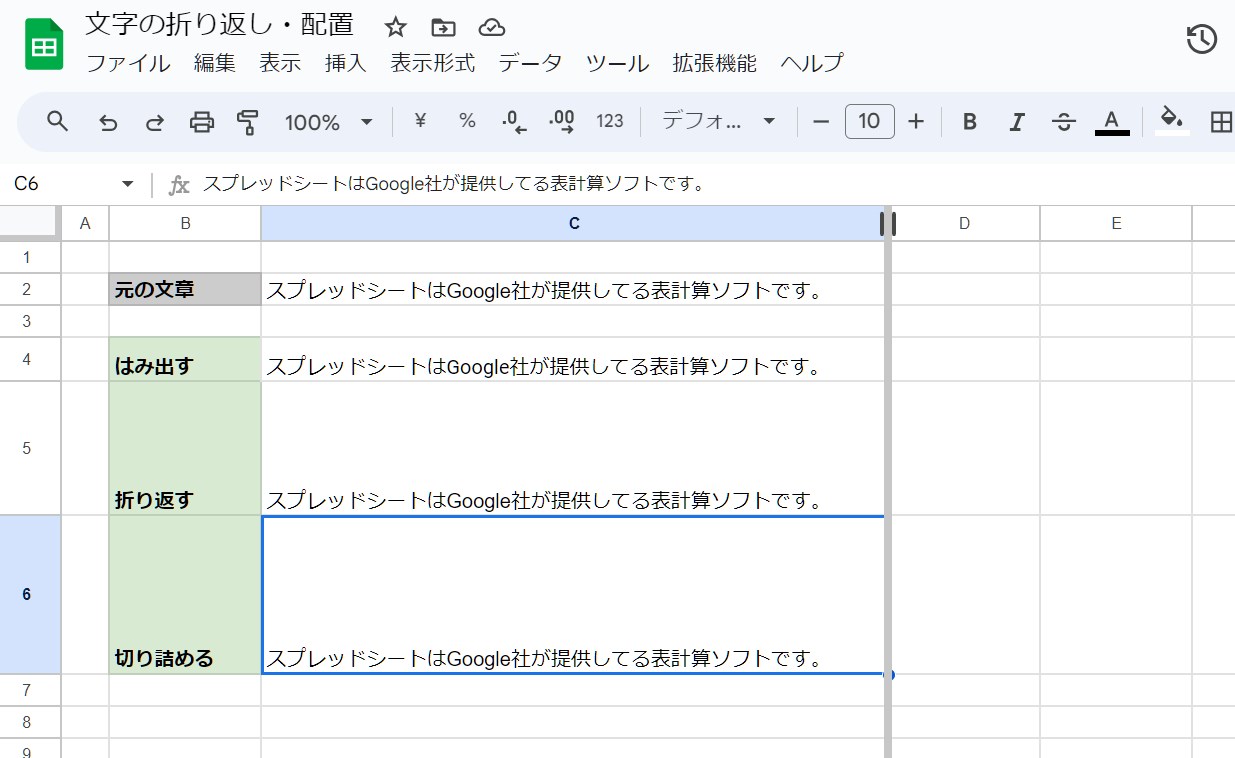Open the font selection dropdown
1235x758 pixels.
click(716, 121)
